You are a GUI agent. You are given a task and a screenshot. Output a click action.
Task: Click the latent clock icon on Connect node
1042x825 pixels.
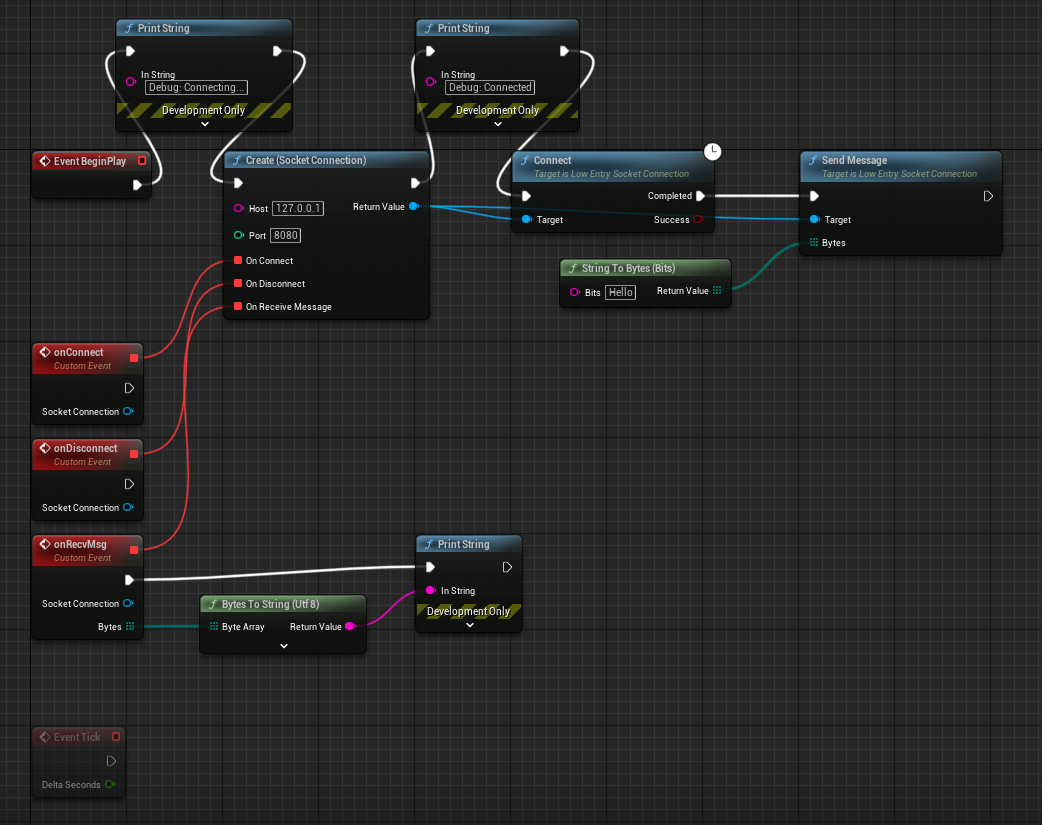[712, 152]
